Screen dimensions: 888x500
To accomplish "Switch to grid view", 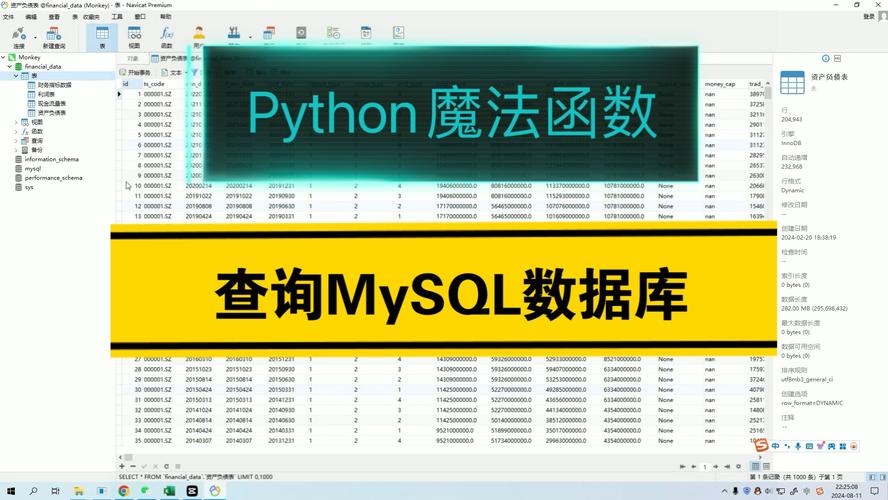I will (755, 466).
